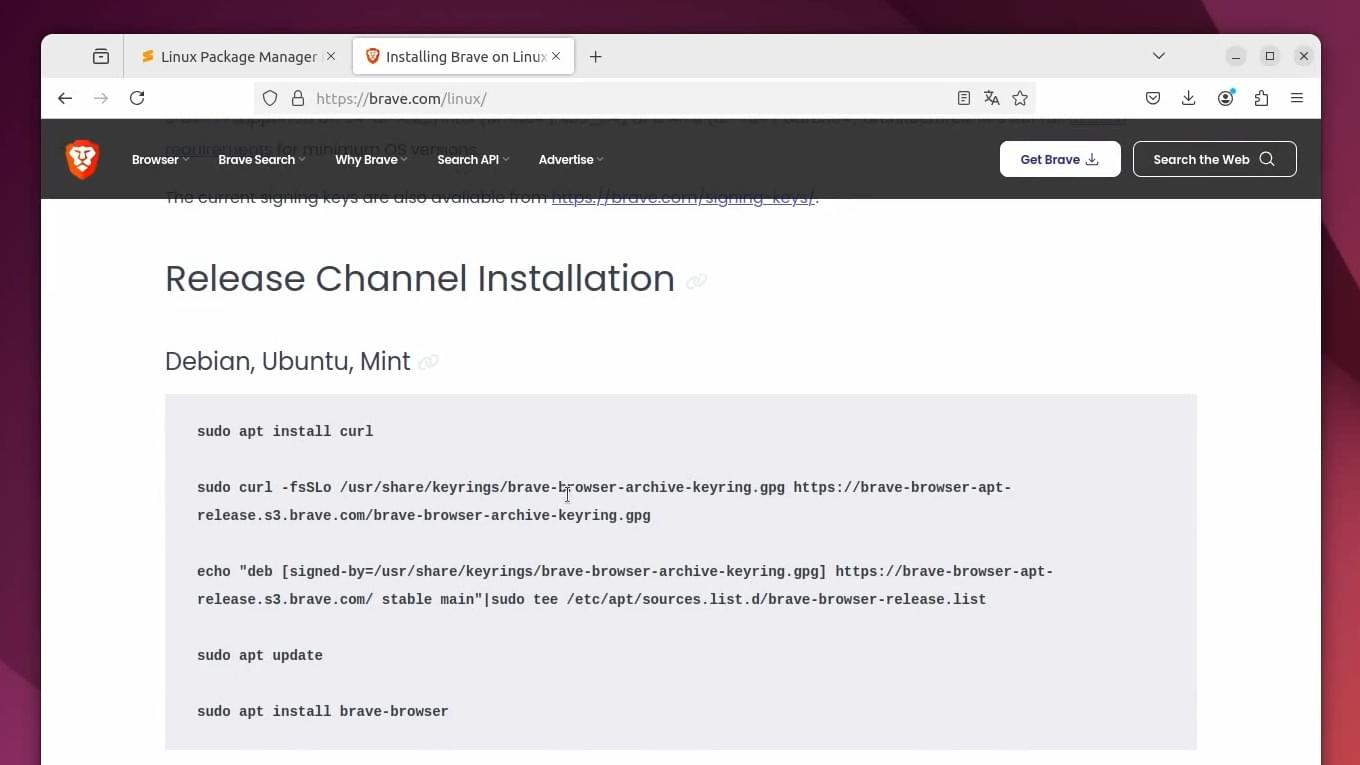
Task: Expand the Browser menu in Brave navbar
Action: tap(160, 160)
